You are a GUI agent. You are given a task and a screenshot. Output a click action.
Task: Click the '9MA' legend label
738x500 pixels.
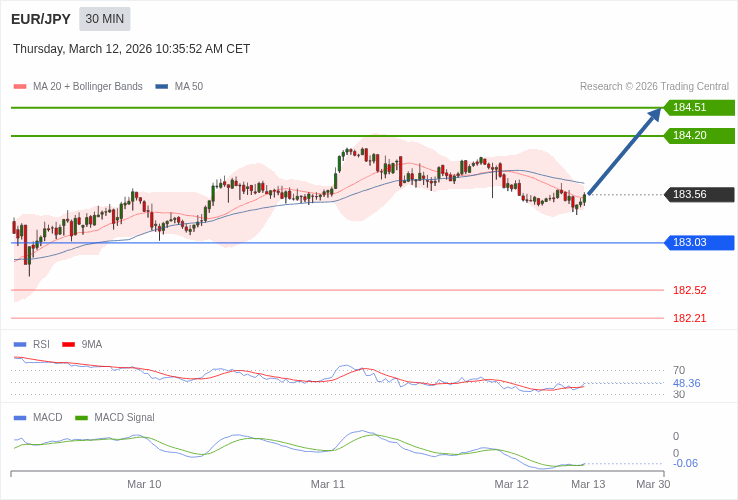(x=92, y=345)
